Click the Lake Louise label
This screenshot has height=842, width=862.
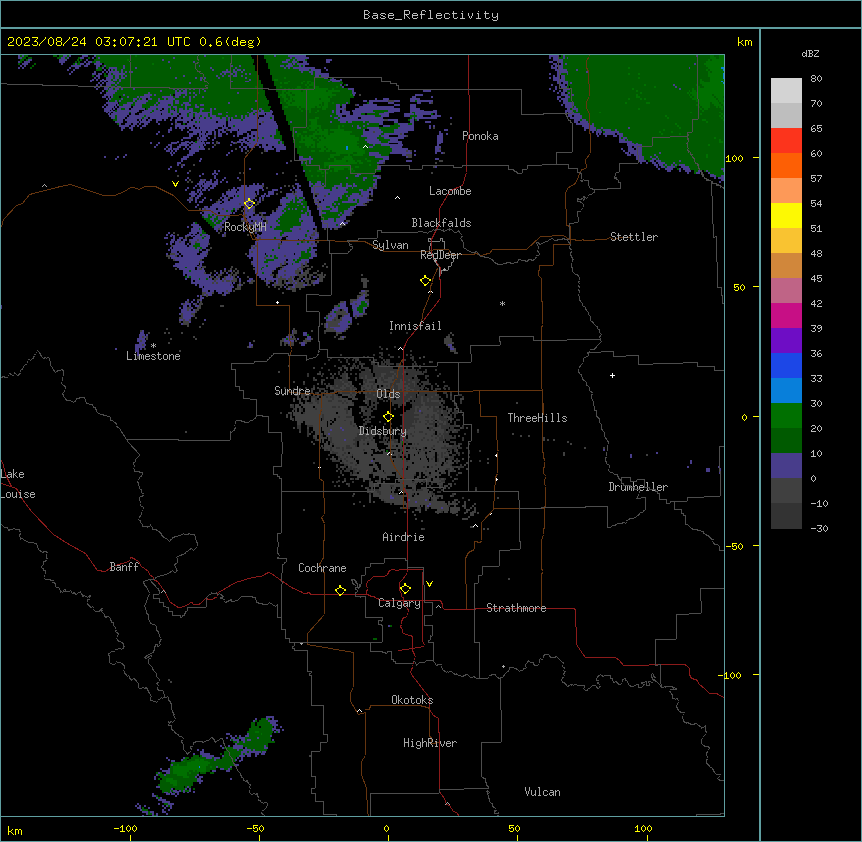[x=18, y=484]
